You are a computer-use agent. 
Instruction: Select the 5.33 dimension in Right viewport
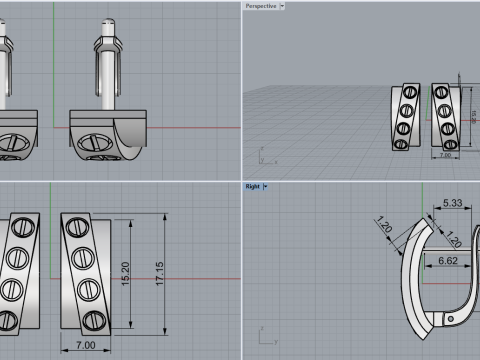pyautogui.click(x=452, y=203)
